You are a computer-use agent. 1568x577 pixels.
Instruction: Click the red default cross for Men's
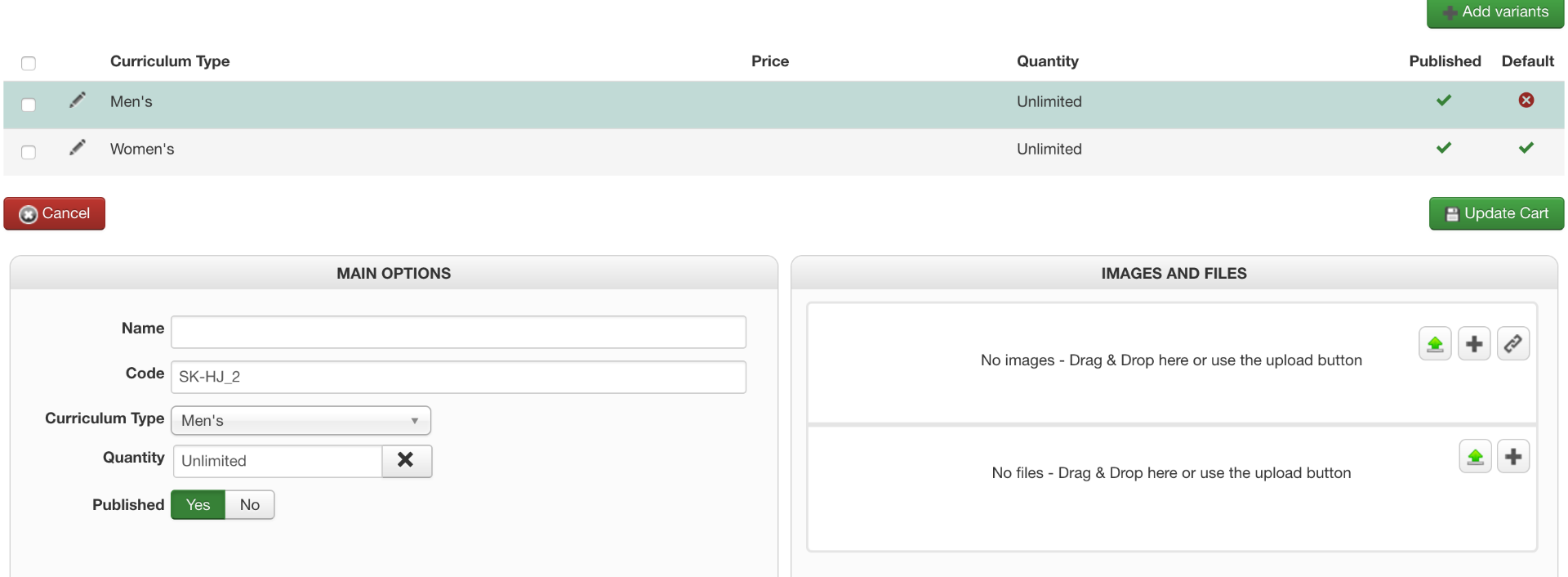coord(1526,100)
